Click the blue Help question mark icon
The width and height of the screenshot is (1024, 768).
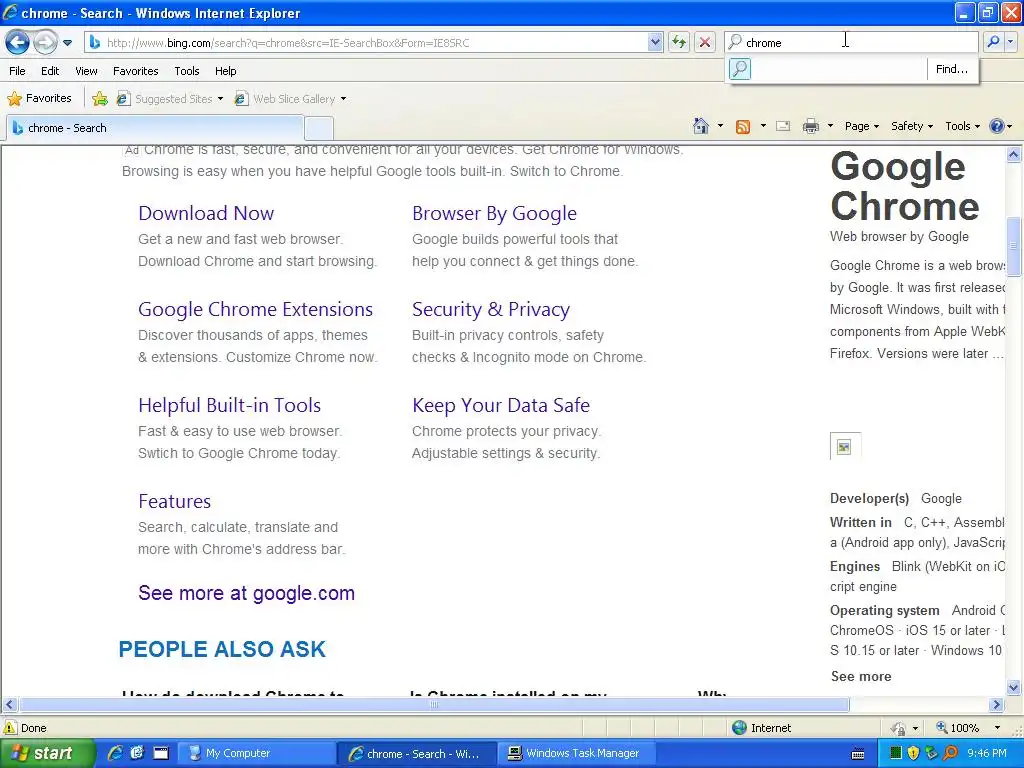[x=997, y=126]
